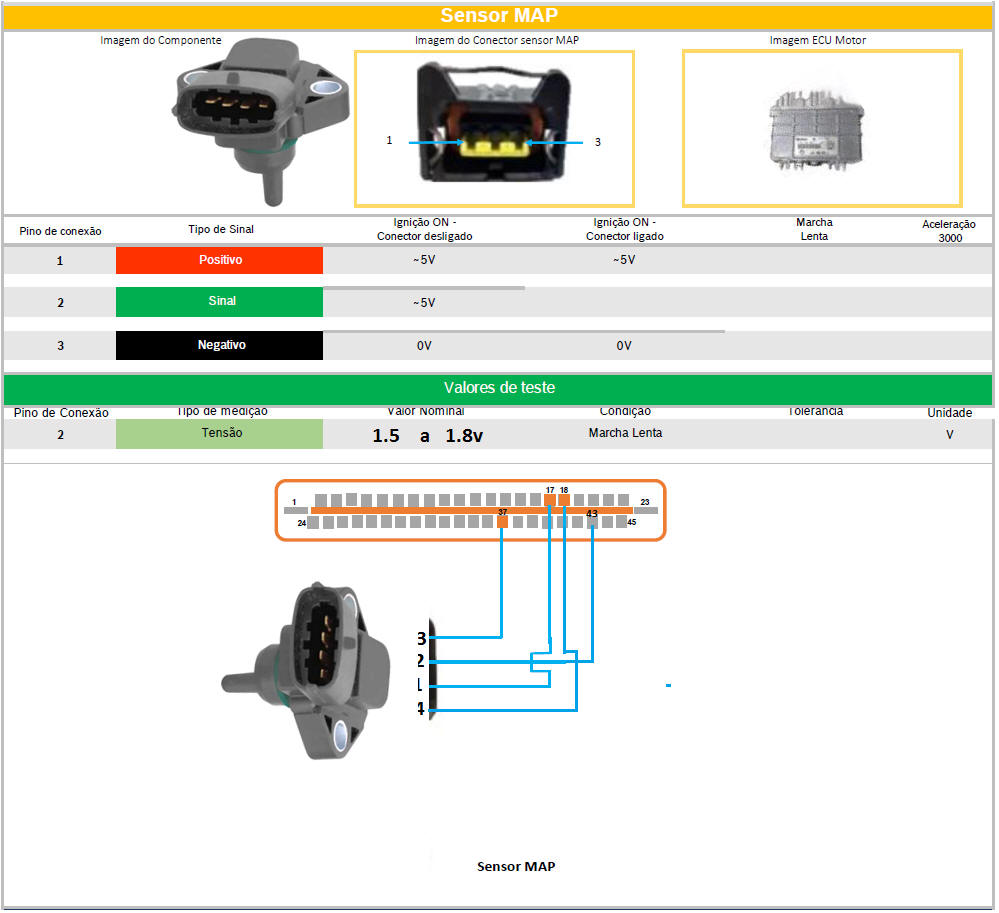The image size is (999, 913).
Task: Click the MAP sensor connector photo
Action: (x=494, y=128)
